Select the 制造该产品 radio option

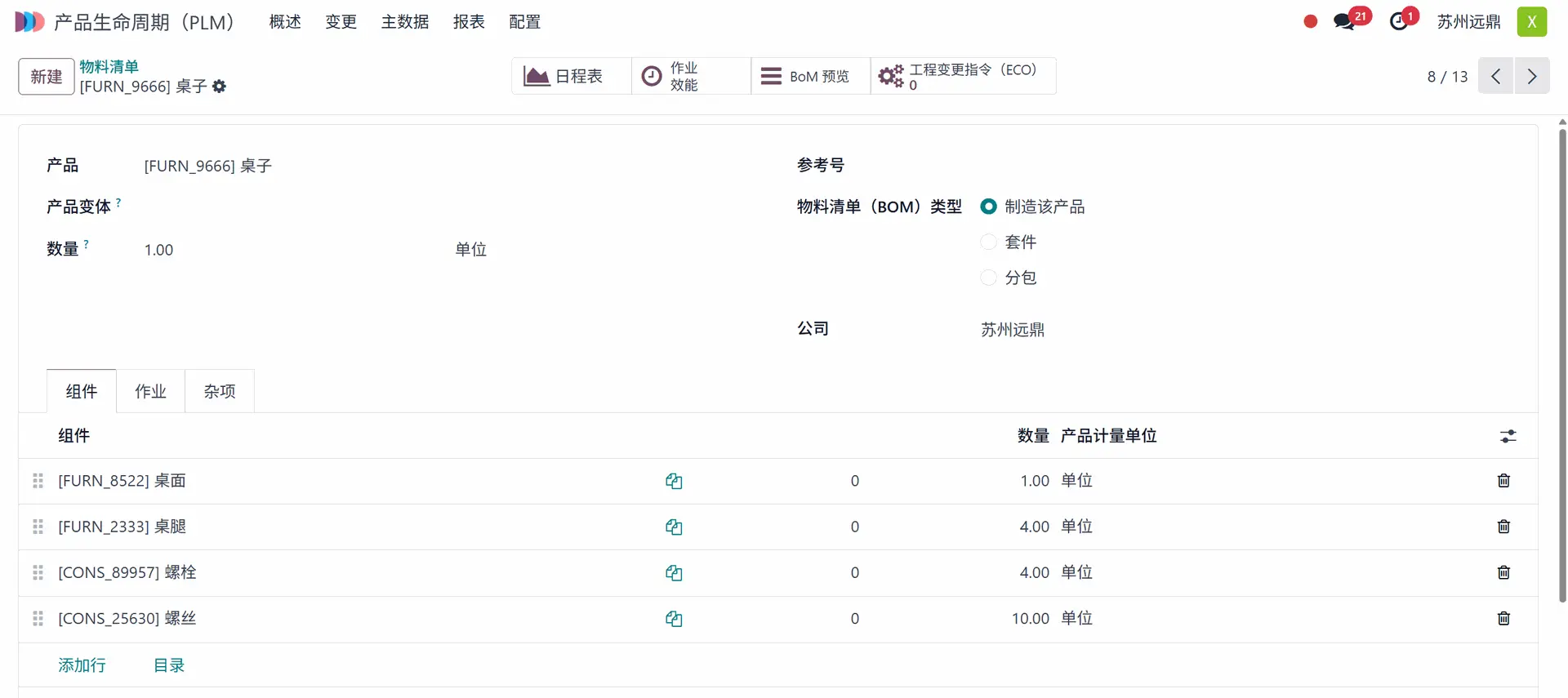[x=988, y=207]
